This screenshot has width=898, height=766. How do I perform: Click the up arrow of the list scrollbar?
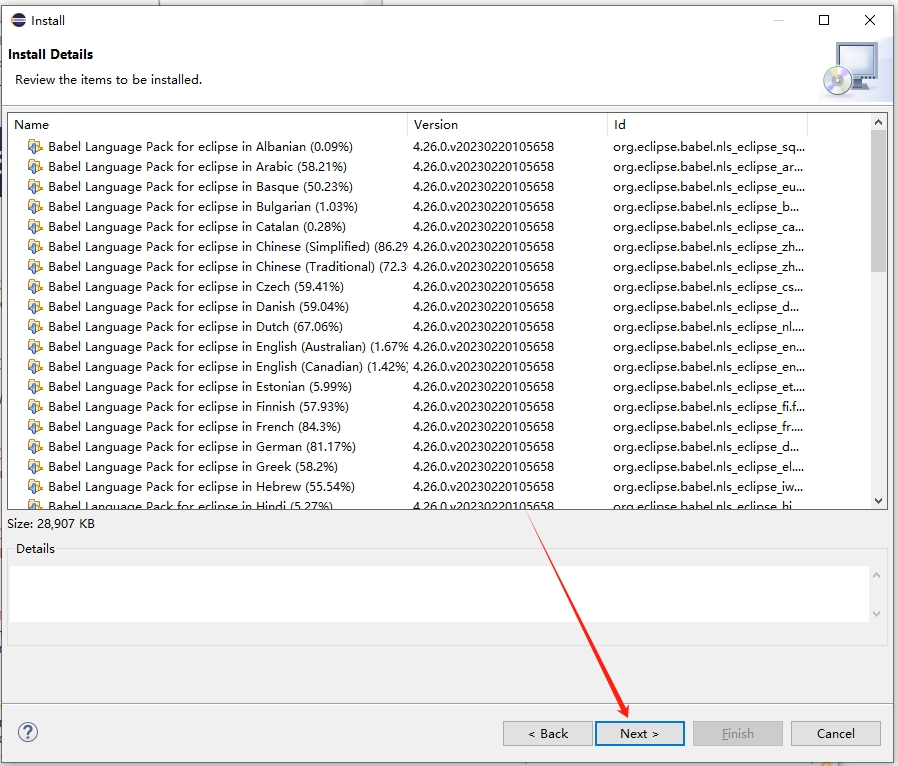[x=879, y=122]
